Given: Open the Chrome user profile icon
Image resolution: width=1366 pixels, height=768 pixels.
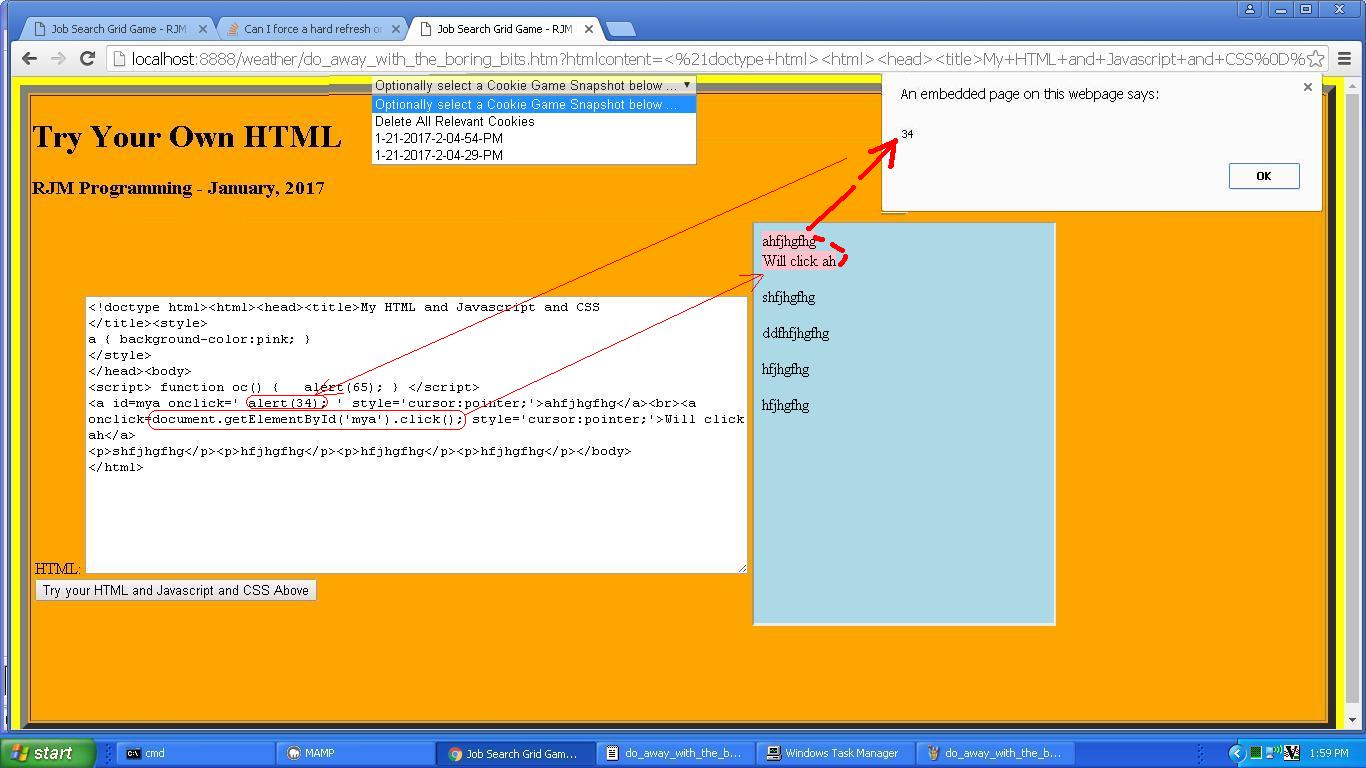Looking at the screenshot, I should click(1250, 9).
